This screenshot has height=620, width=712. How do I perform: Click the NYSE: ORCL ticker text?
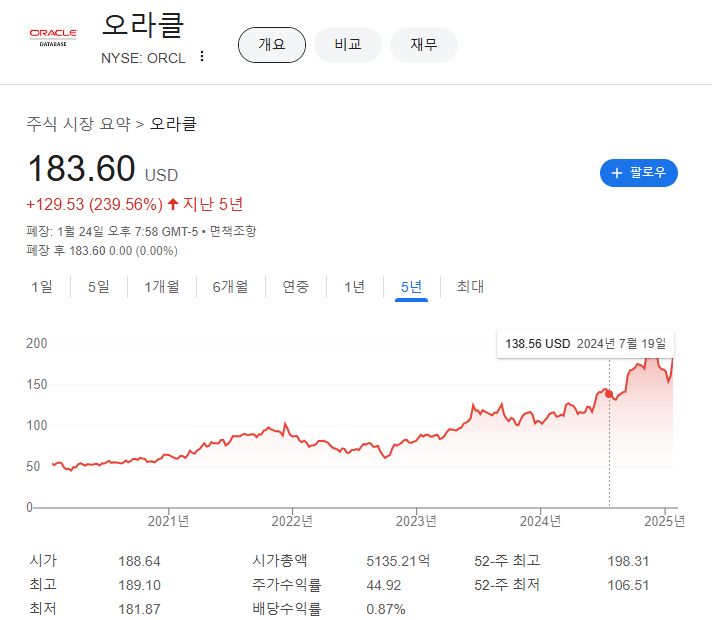(x=143, y=58)
